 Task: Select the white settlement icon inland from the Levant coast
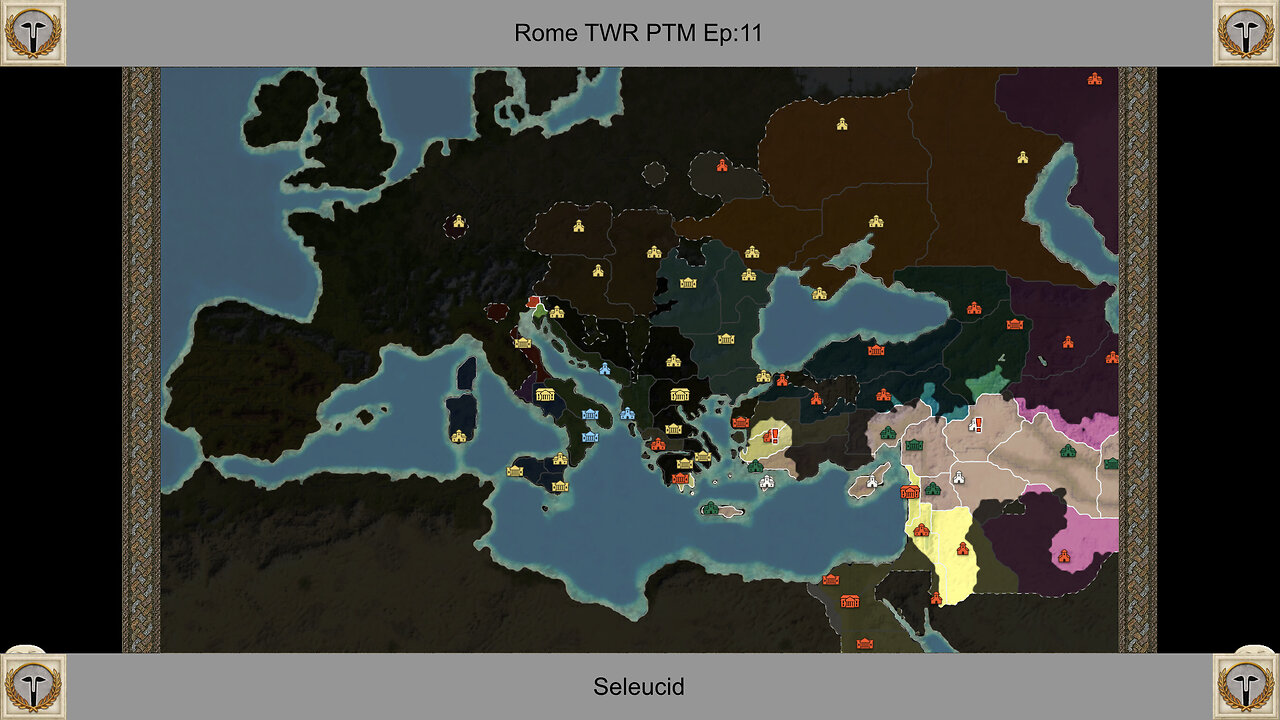(x=957, y=477)
